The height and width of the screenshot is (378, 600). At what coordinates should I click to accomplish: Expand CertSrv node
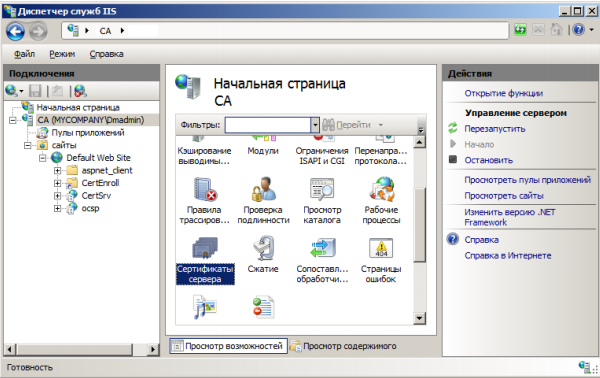click(57, 196)
